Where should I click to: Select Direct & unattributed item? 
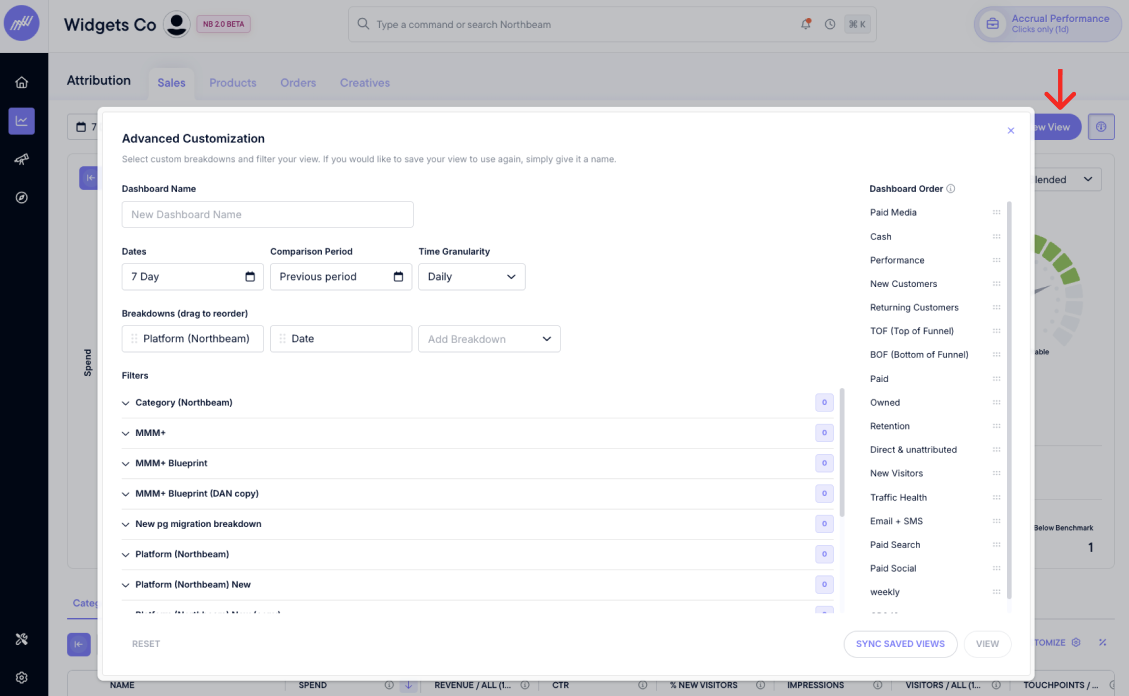pyautogui.click(x=913, y=450)
